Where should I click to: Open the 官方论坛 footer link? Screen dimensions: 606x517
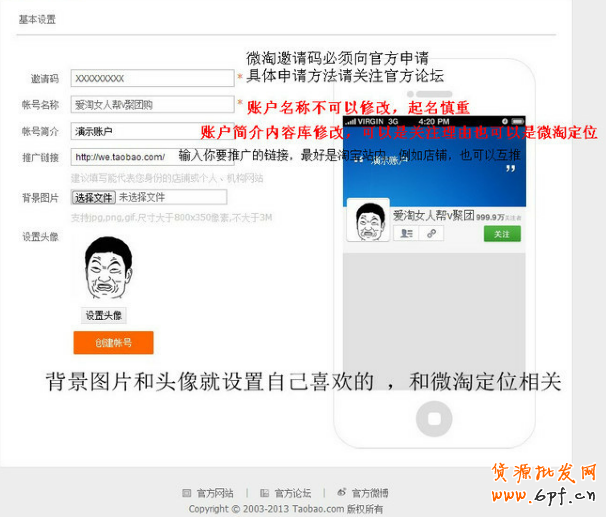point(293,493)
